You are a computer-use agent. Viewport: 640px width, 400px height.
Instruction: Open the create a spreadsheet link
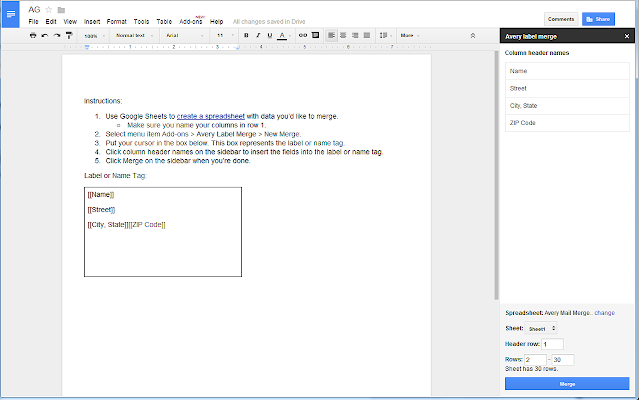211,116
